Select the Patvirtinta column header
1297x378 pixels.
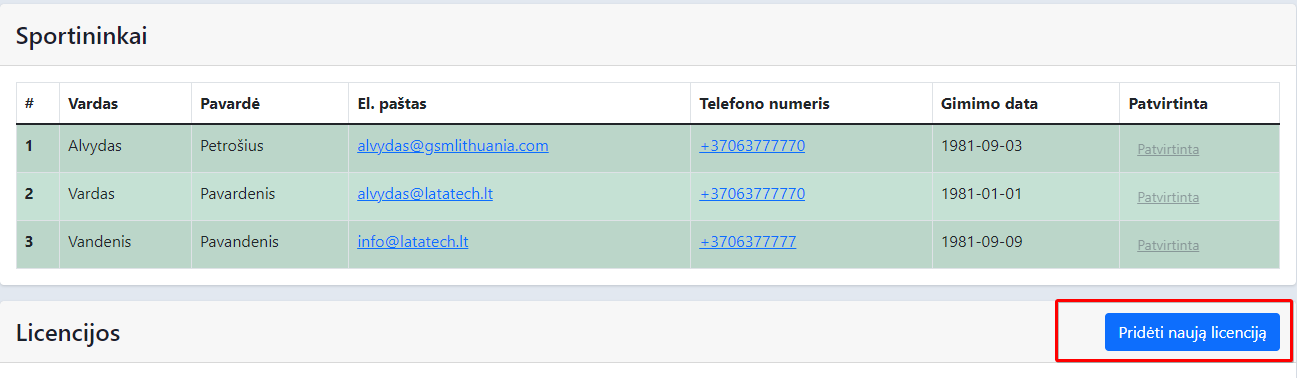pyautogui.click(x=1168, y=104)
